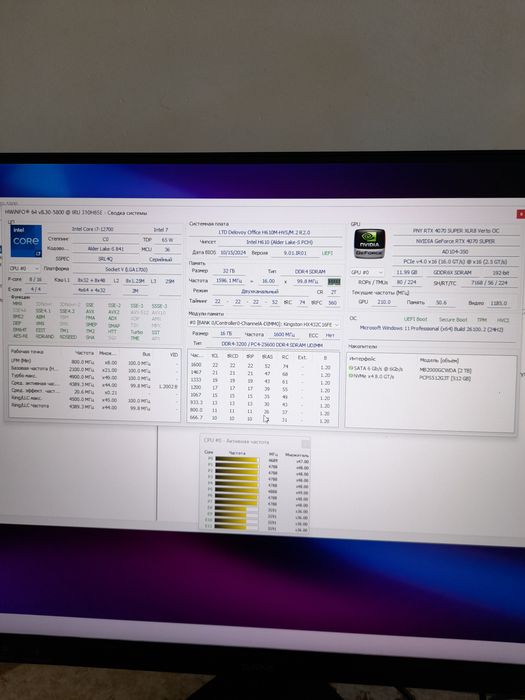Viewport: 525px width, 700px height.
Task: Select the MB2000GCWDA [2 TB] drive entry
Action: tap(446, 370)
